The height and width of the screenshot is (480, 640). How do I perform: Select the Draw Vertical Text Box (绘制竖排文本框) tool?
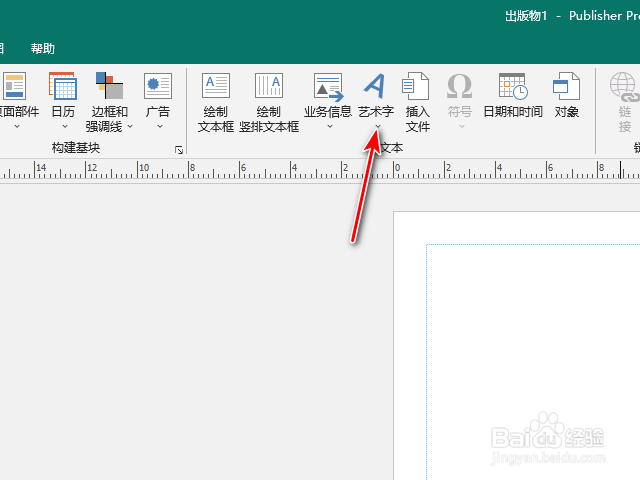coord(269,103)
